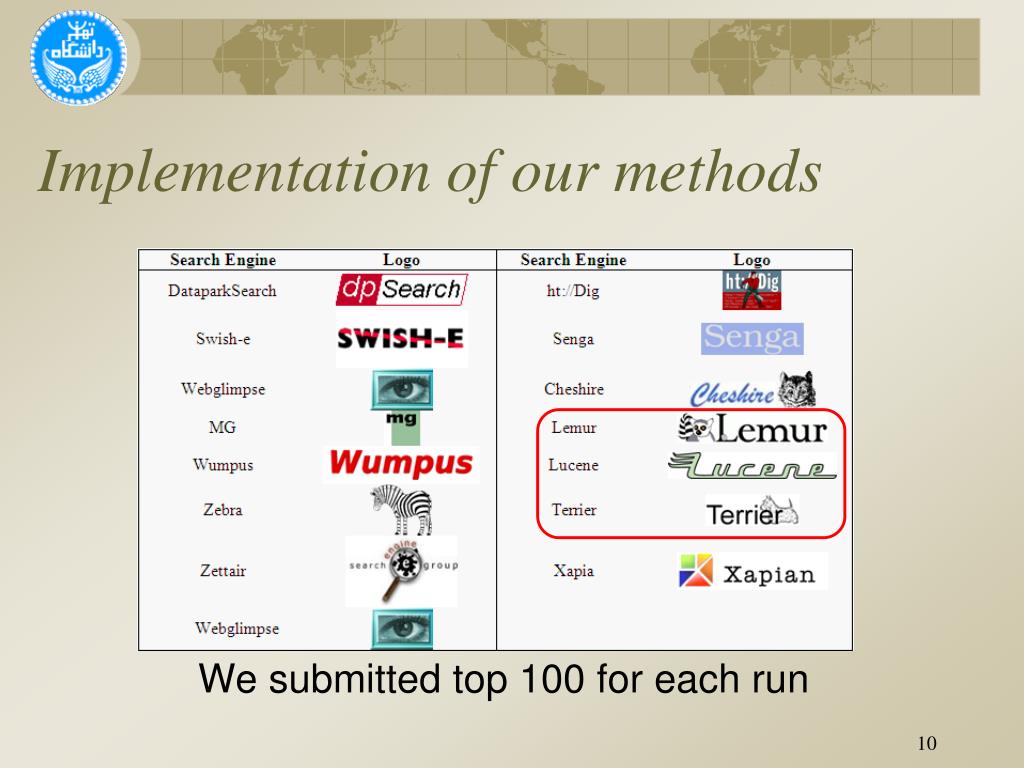Select the Zettair name cell

(223, 571)
